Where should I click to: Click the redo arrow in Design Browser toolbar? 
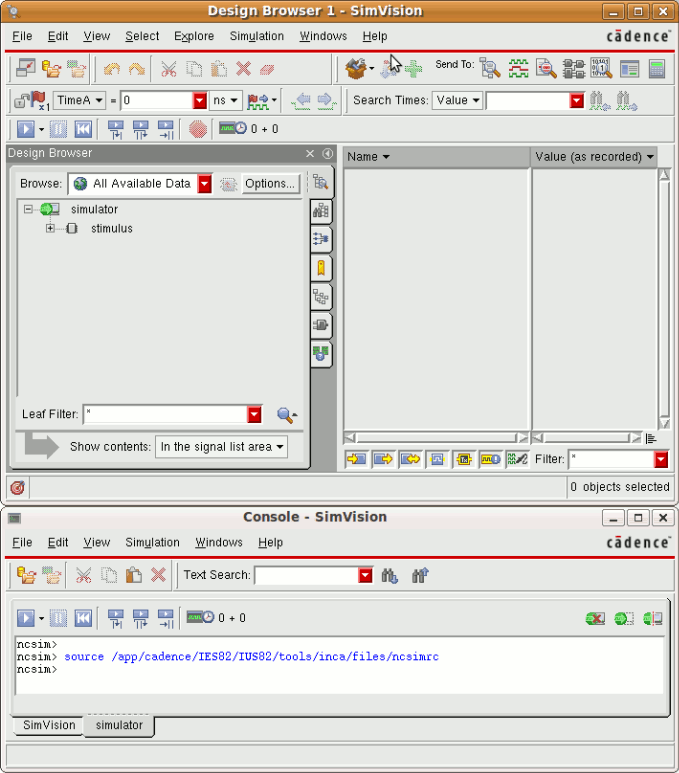[137, 69]
